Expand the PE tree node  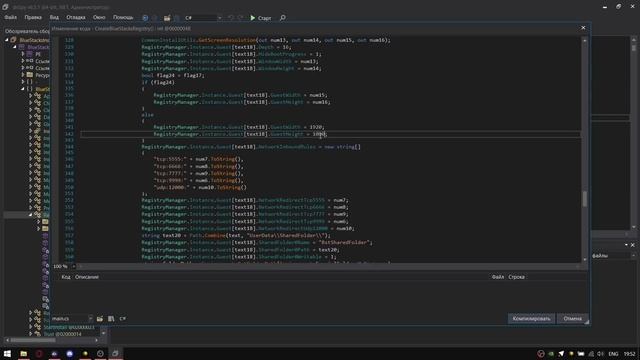pos(22,54)
